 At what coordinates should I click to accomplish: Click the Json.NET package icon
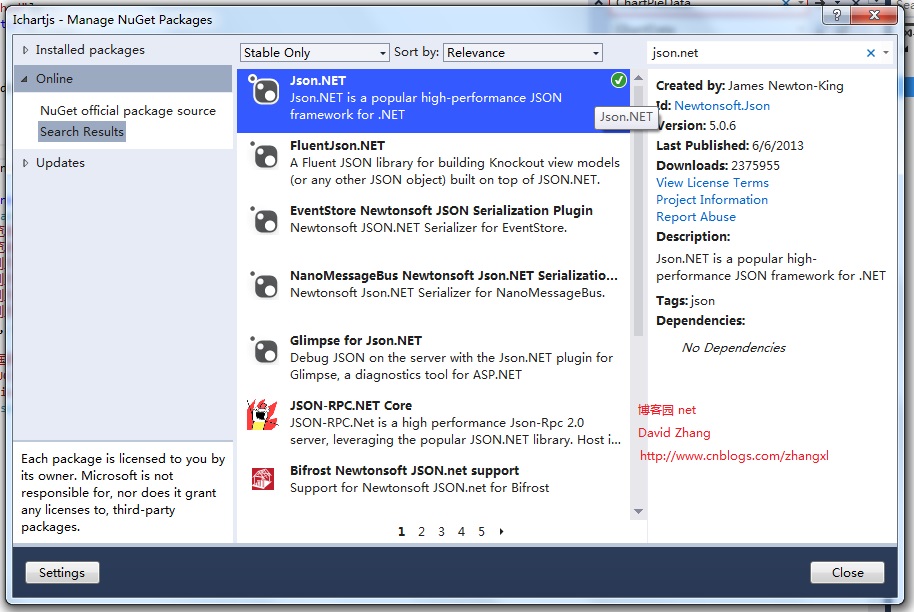pos(263,89)
